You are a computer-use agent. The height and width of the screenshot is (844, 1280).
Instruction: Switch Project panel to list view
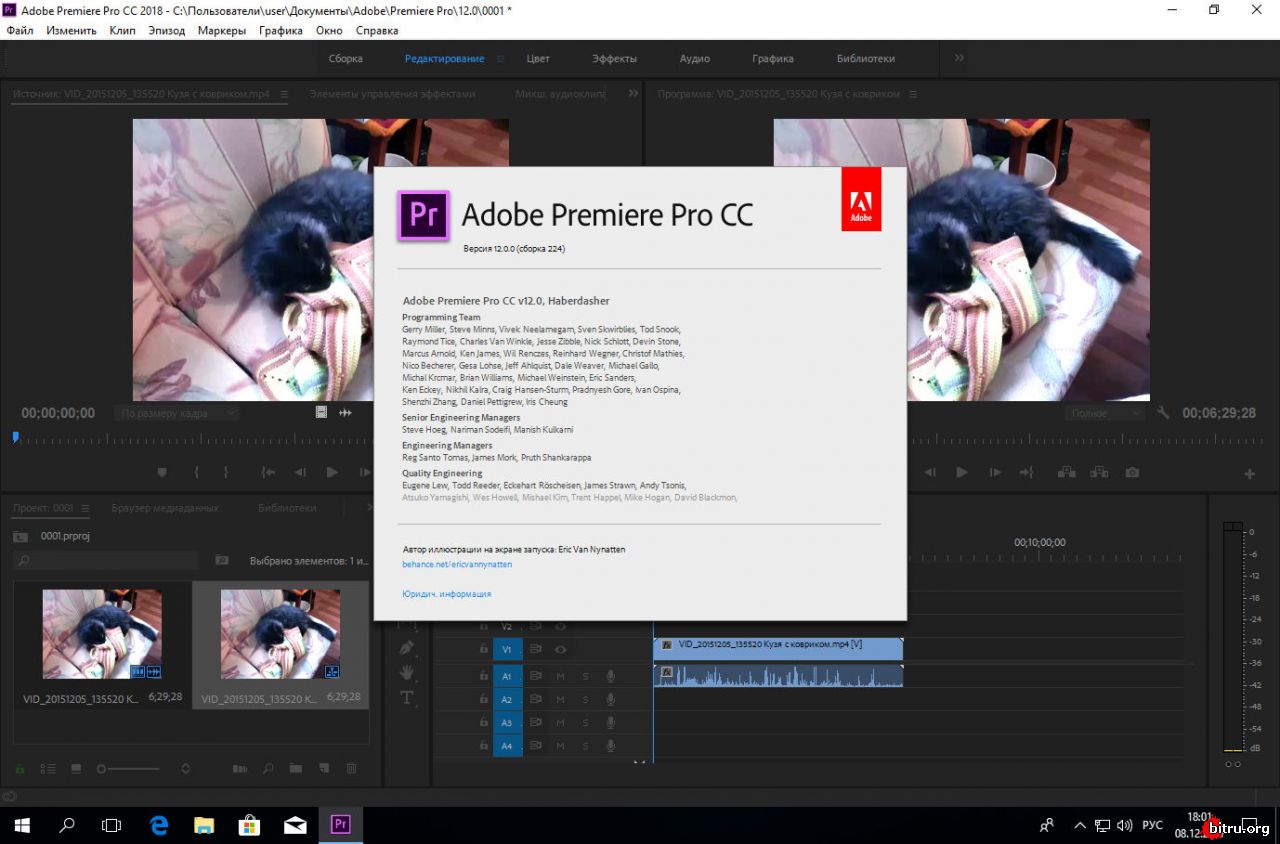(x=48, y=769)
